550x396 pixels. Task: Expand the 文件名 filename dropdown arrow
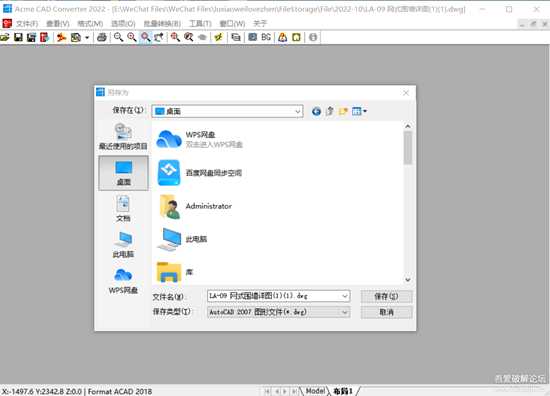(x=345, y=296)
